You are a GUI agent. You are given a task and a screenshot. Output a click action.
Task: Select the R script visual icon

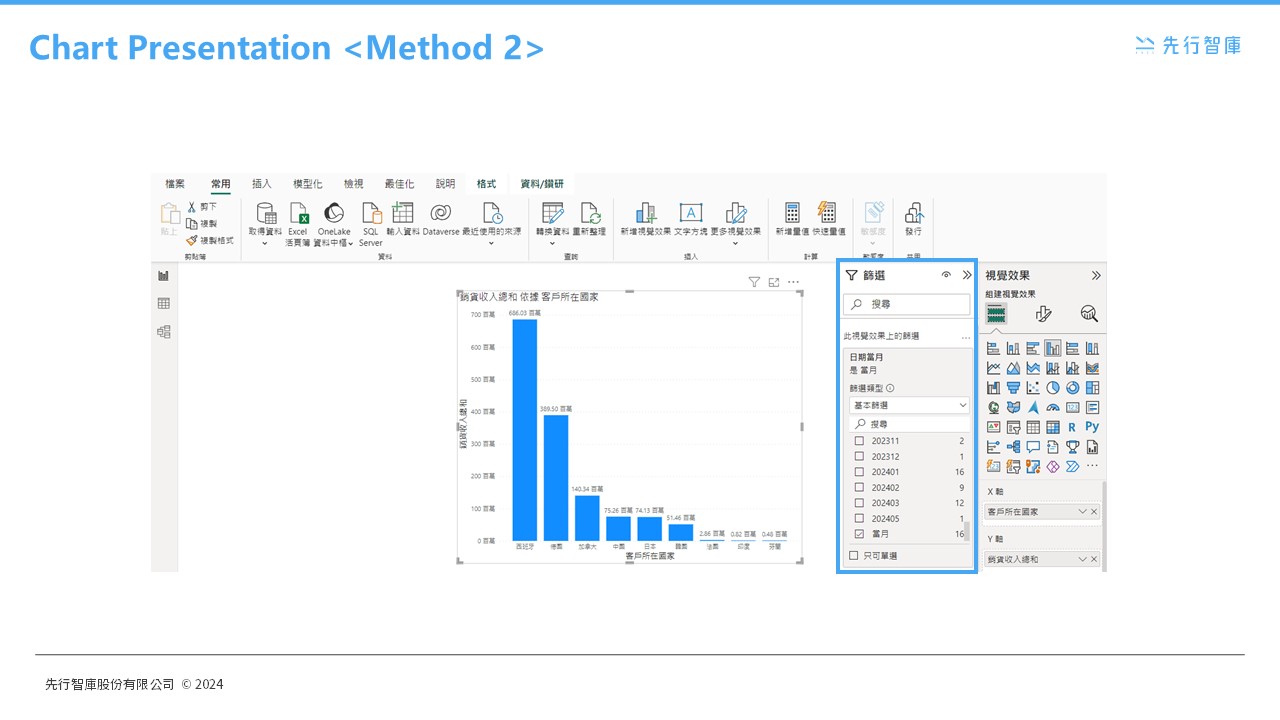1071,426
